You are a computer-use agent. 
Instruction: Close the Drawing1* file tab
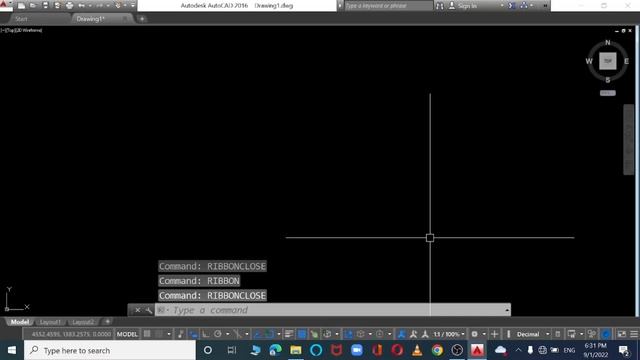[x=125, y=19]
